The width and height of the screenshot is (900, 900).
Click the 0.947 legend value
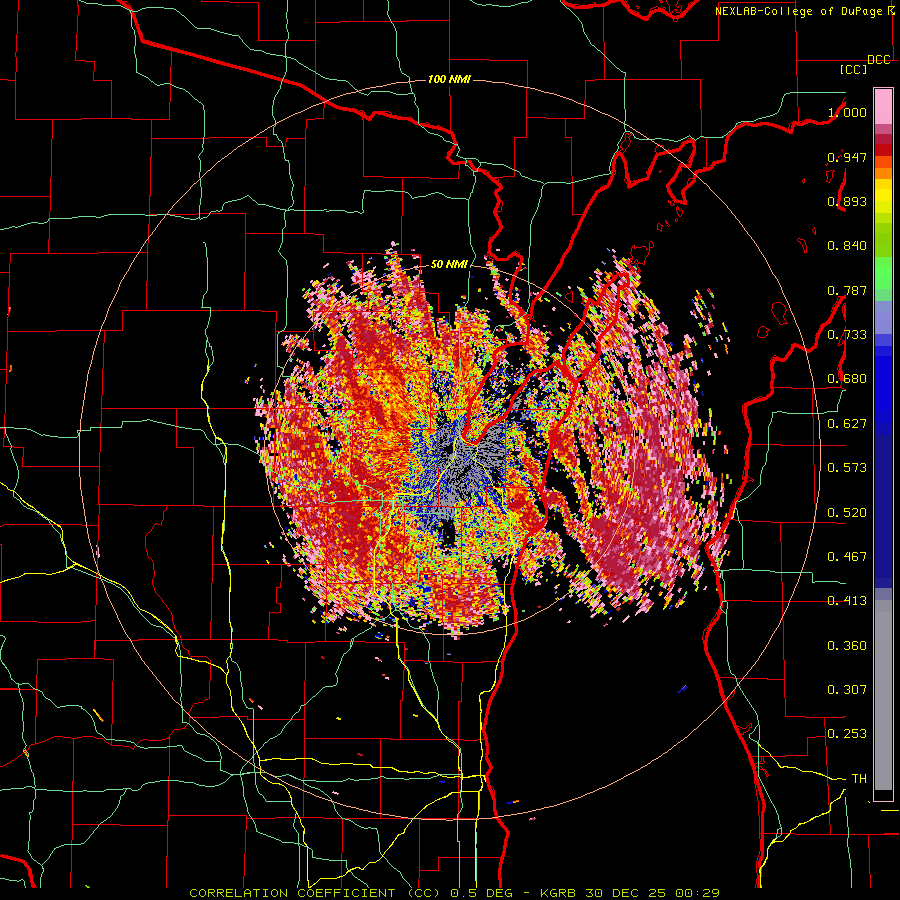[847, 157]
